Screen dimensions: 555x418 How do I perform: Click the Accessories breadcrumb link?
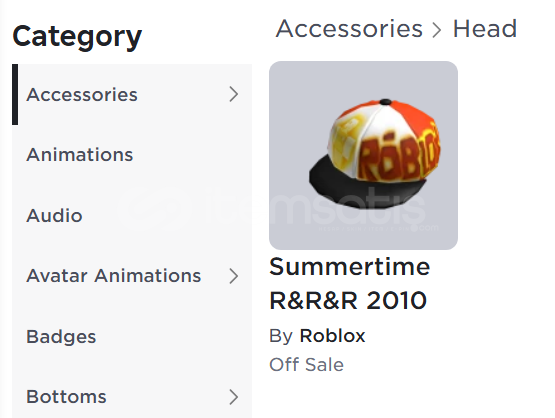(349, 29)
